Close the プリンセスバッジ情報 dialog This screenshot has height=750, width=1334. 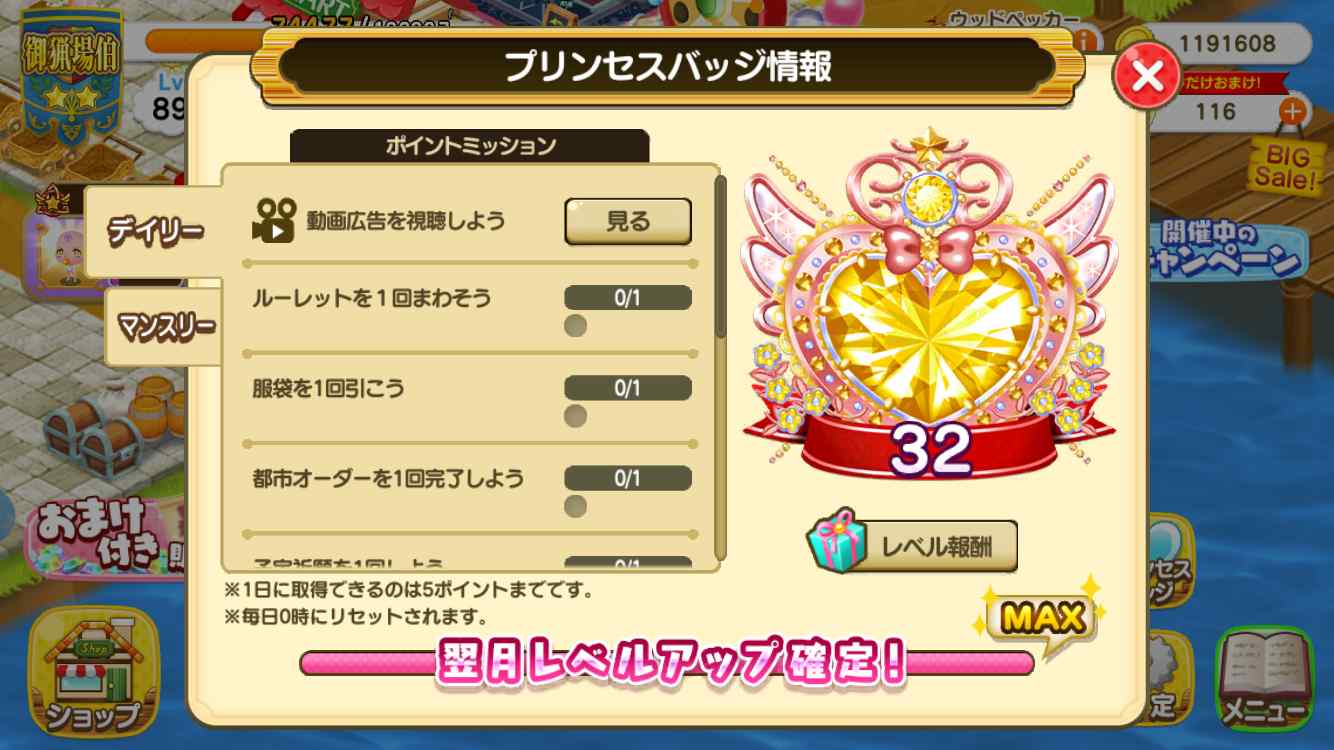point(1147,76)
